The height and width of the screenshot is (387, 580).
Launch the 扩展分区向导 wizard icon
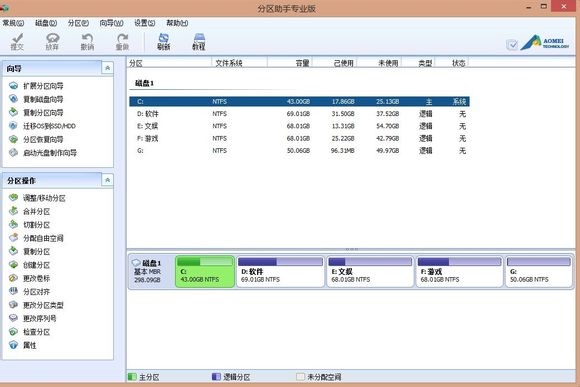tap(13, 86)
